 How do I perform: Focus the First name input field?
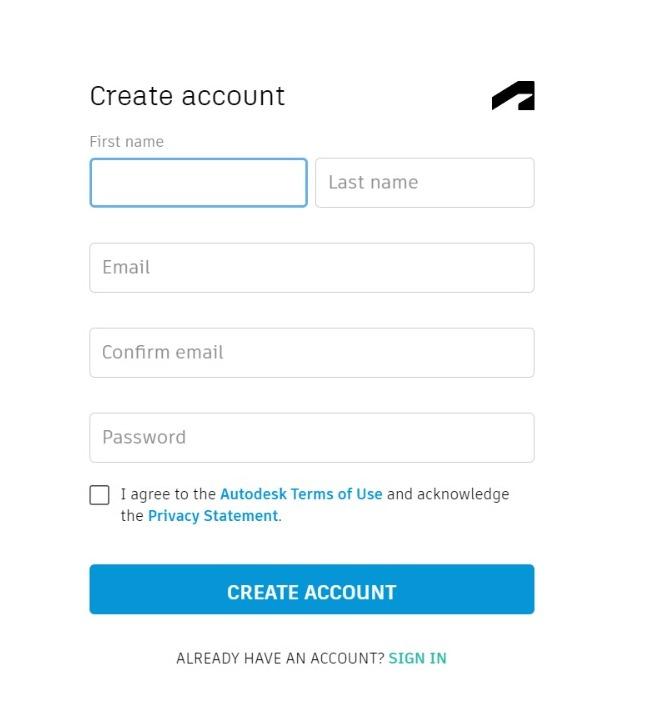pyautogui.click(x=198, y=183)
